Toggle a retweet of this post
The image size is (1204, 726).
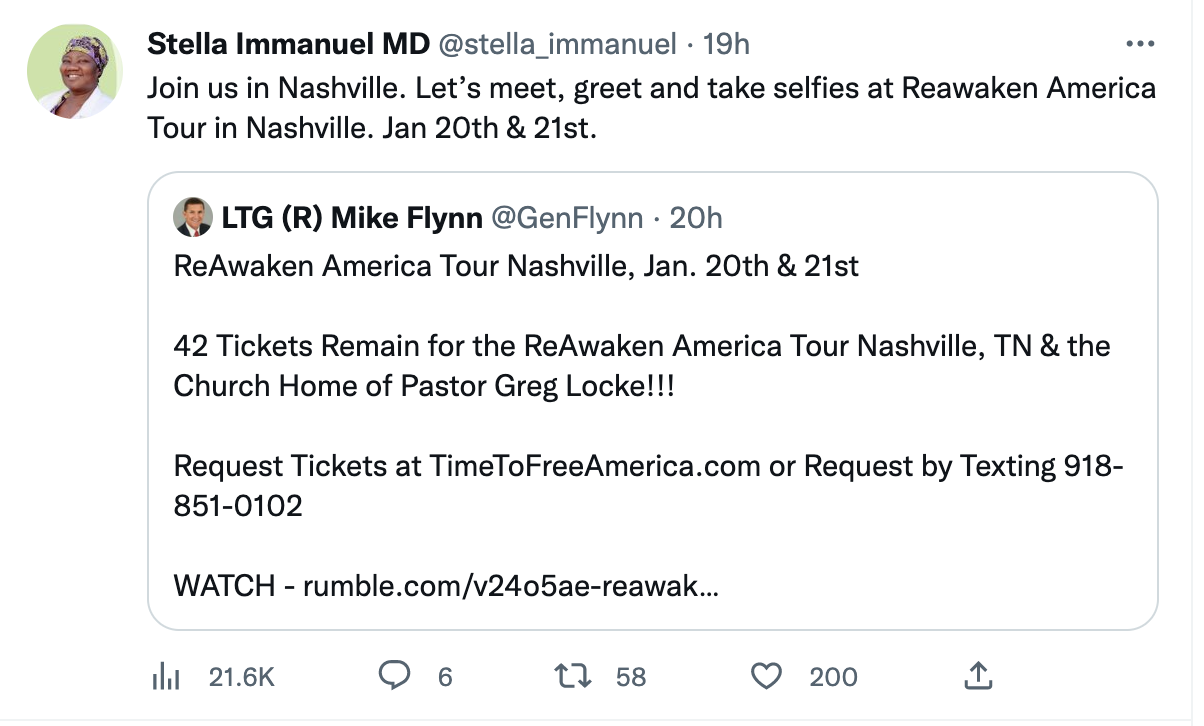click(x=571, y=676)
